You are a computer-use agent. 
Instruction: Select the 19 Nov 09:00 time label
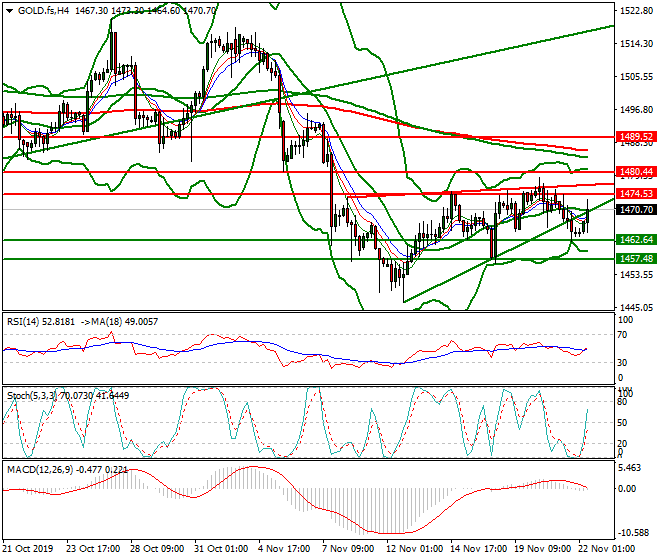[543, 549]
